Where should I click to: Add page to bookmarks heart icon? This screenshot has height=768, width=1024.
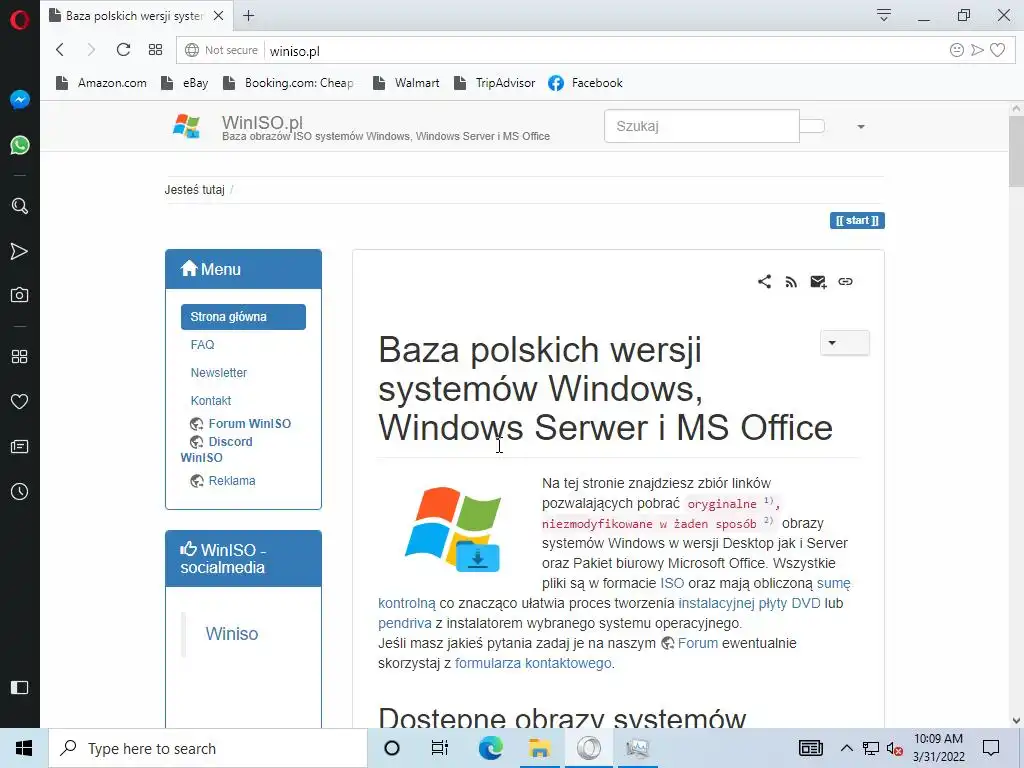(997, 50)
